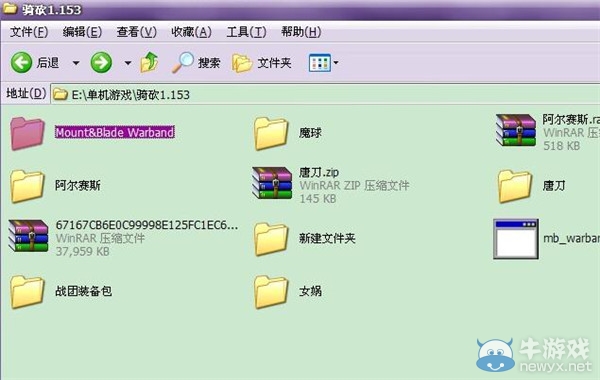Select the 67167CB6E0C99998E125FC1EC6 archive icon
Image resolution: width=600 pixels, height=380 pixels.
28,236
